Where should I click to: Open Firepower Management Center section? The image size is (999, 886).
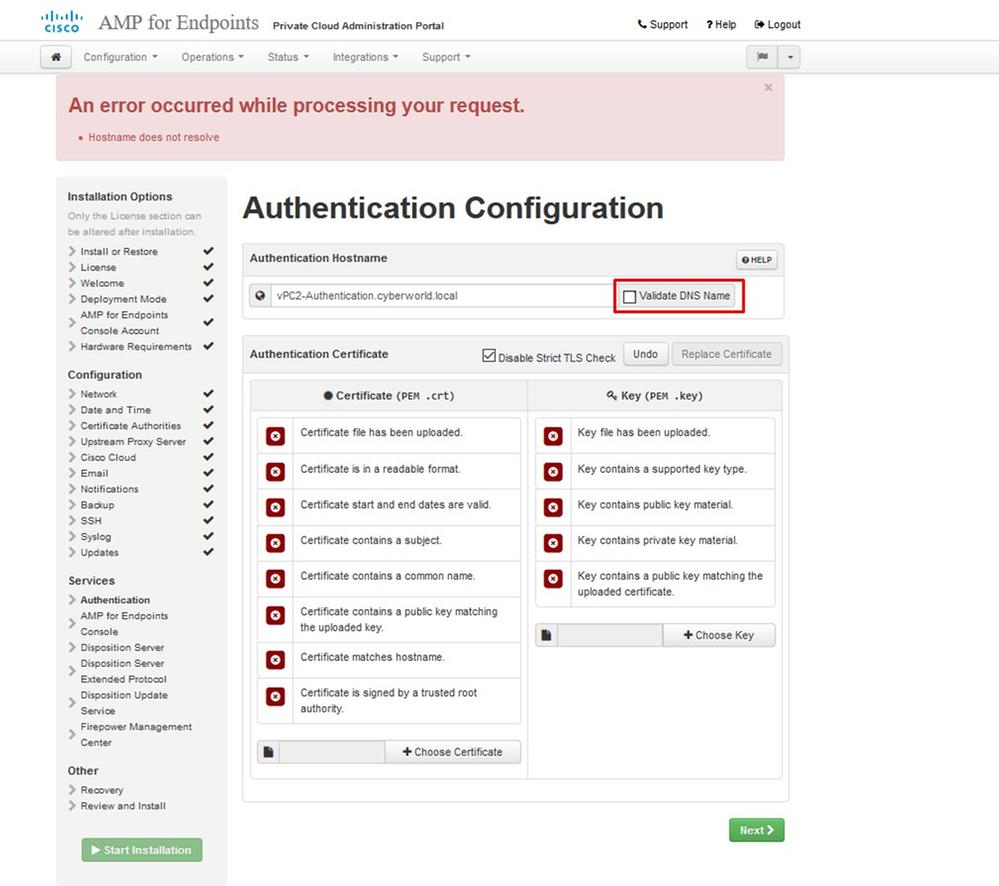coord(136,734)
